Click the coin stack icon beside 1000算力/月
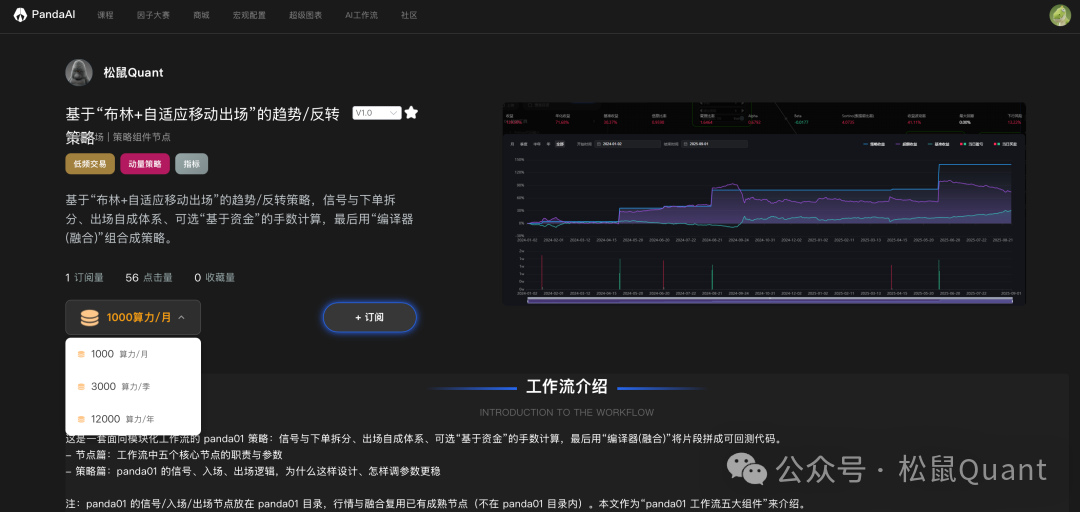 point(90,318)
